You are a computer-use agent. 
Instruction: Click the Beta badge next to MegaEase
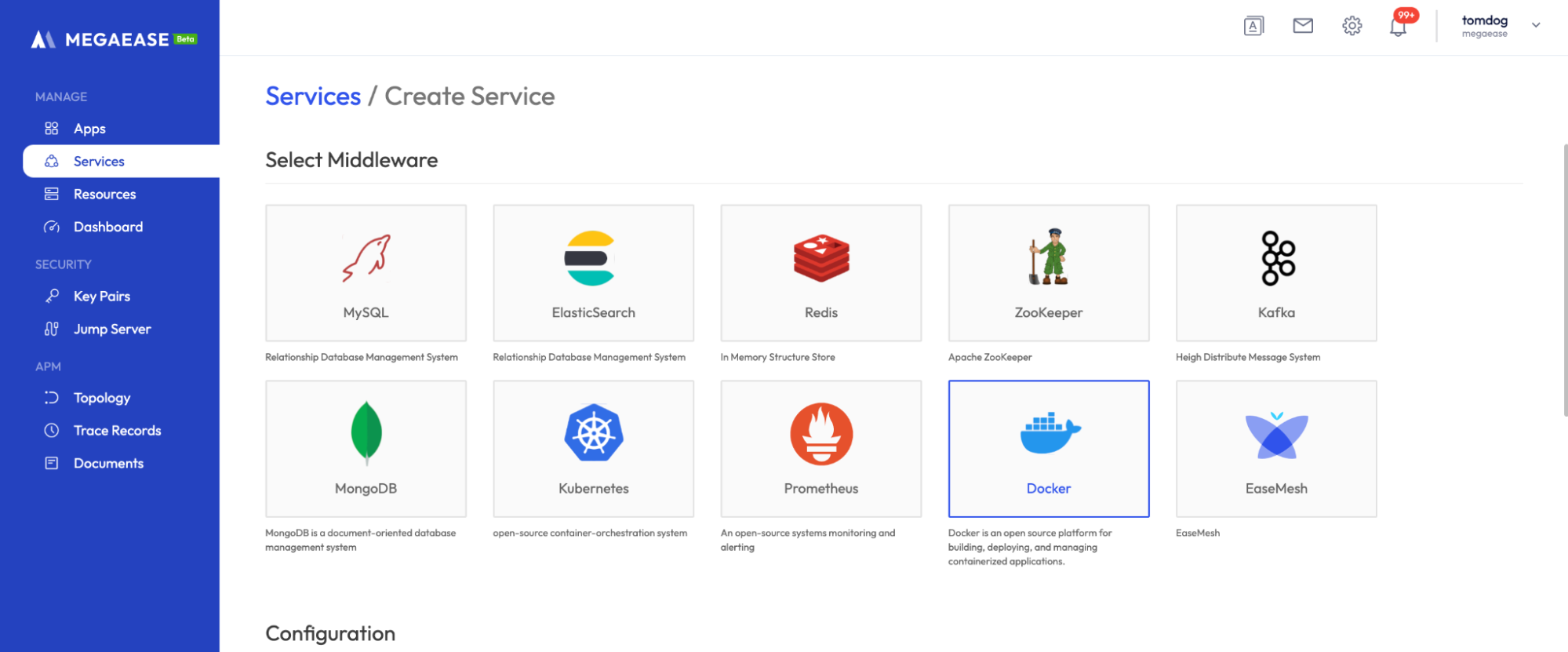pyautogui.click(x=186, y=38)
